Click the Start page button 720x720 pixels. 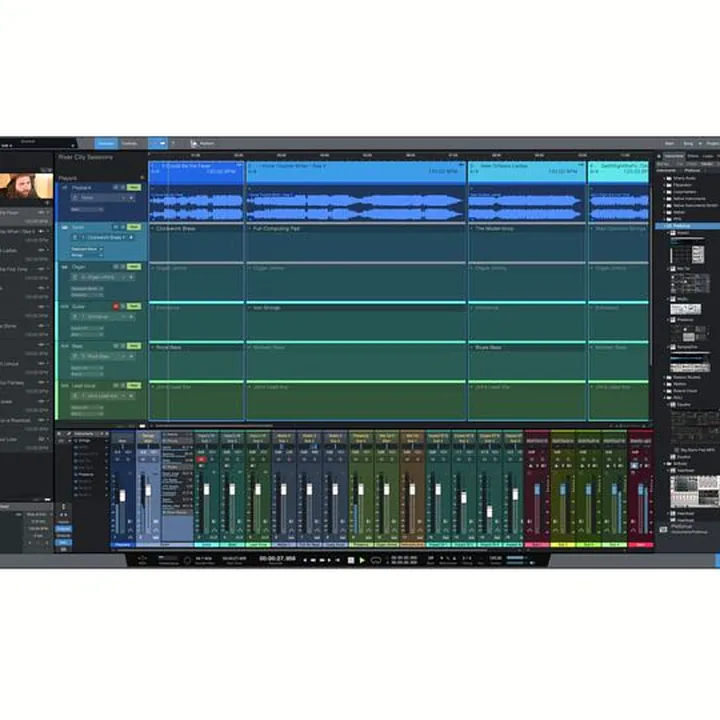click(x=669, y=144)
